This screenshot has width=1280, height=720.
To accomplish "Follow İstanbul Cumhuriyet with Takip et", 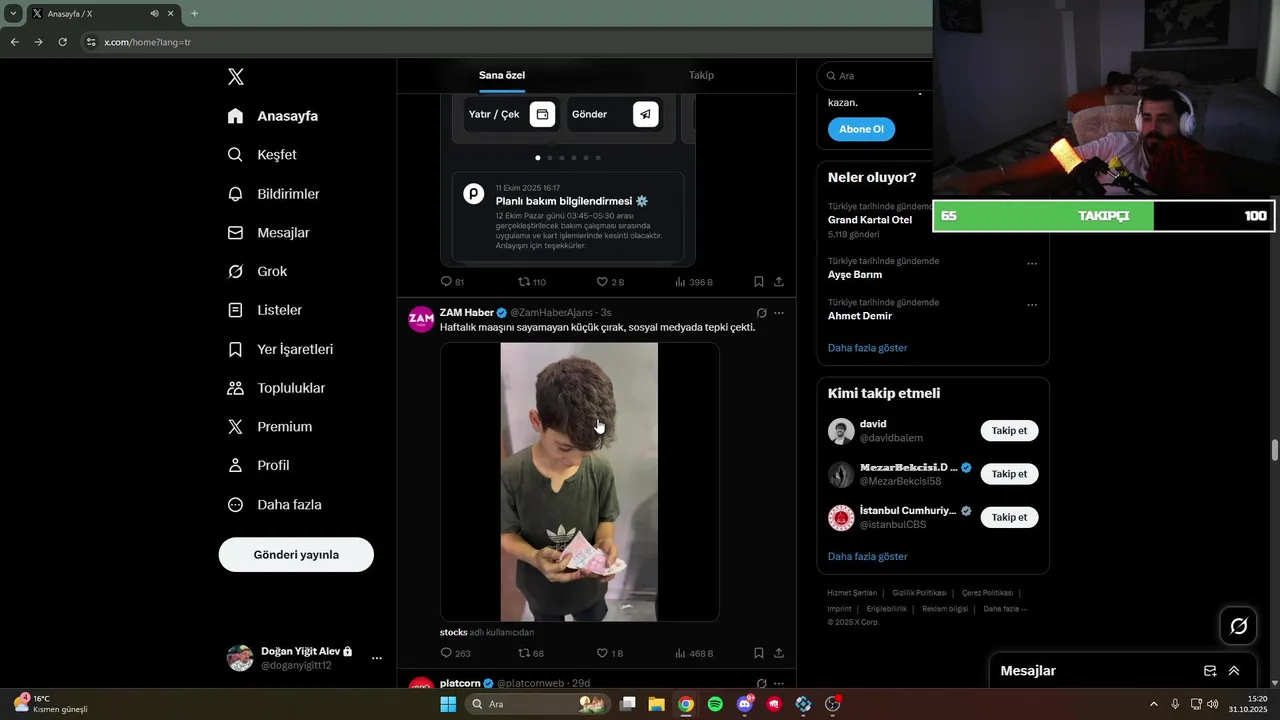I will coord(1009,517).
